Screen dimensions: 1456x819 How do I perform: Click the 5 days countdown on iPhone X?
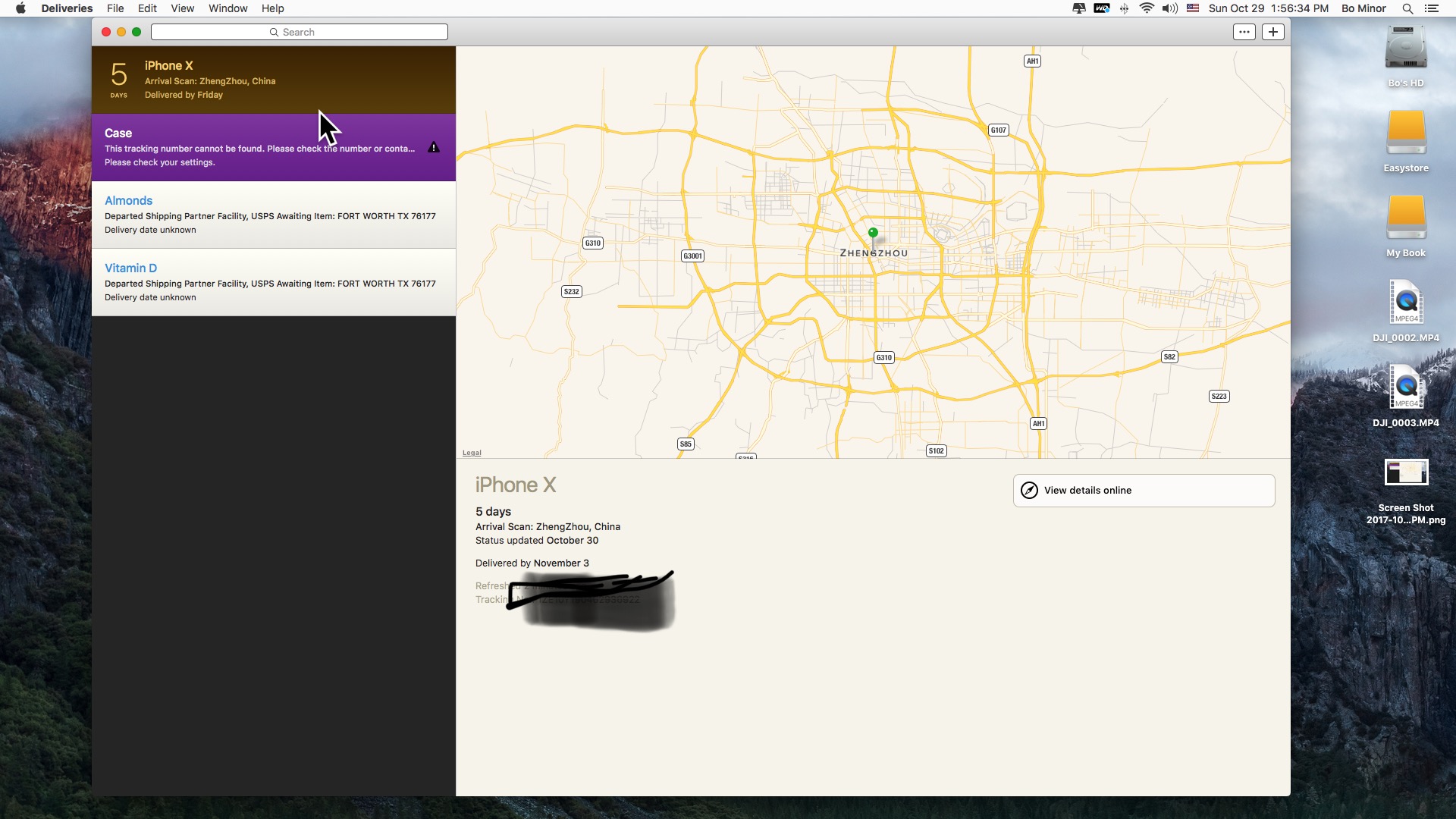[119, 79]
